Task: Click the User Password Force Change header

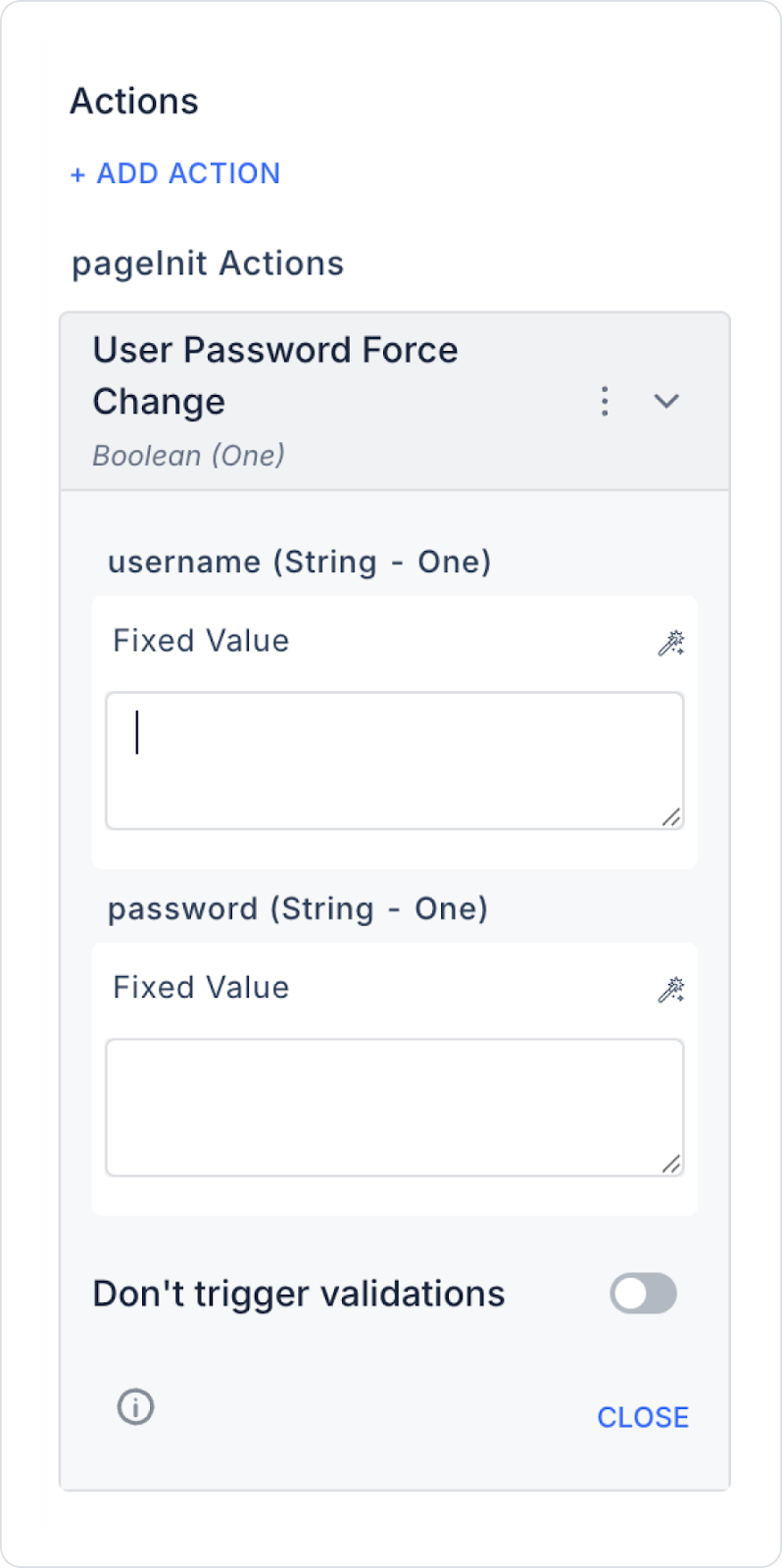Action: [x=275, y=375]
